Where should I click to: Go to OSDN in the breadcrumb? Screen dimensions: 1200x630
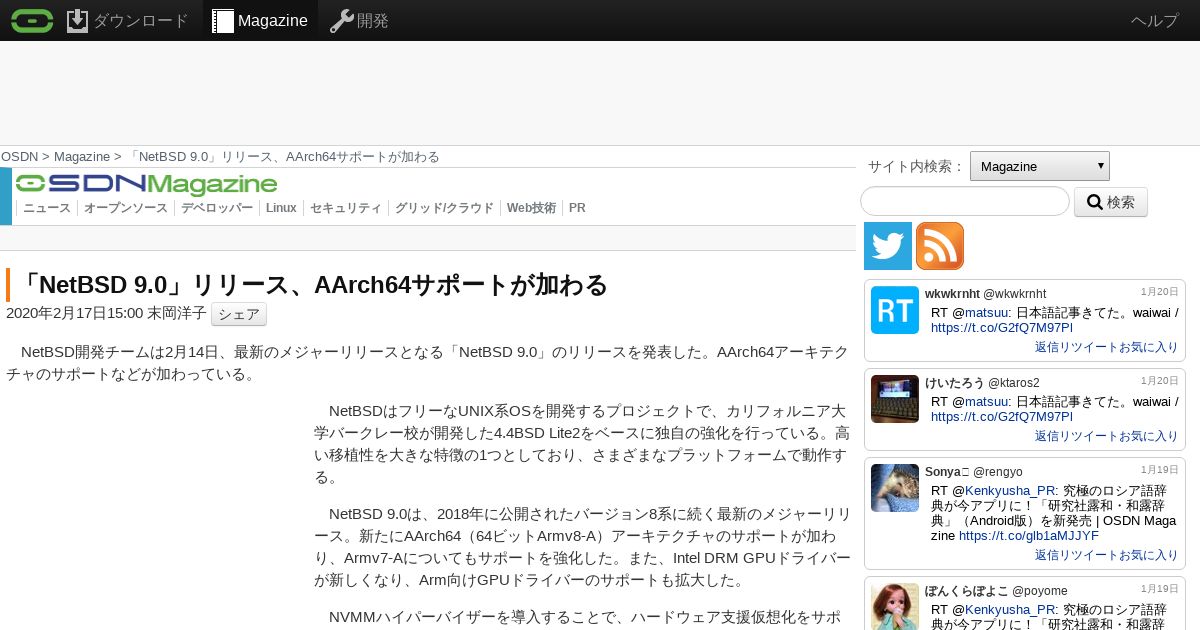tap(19, 157)
